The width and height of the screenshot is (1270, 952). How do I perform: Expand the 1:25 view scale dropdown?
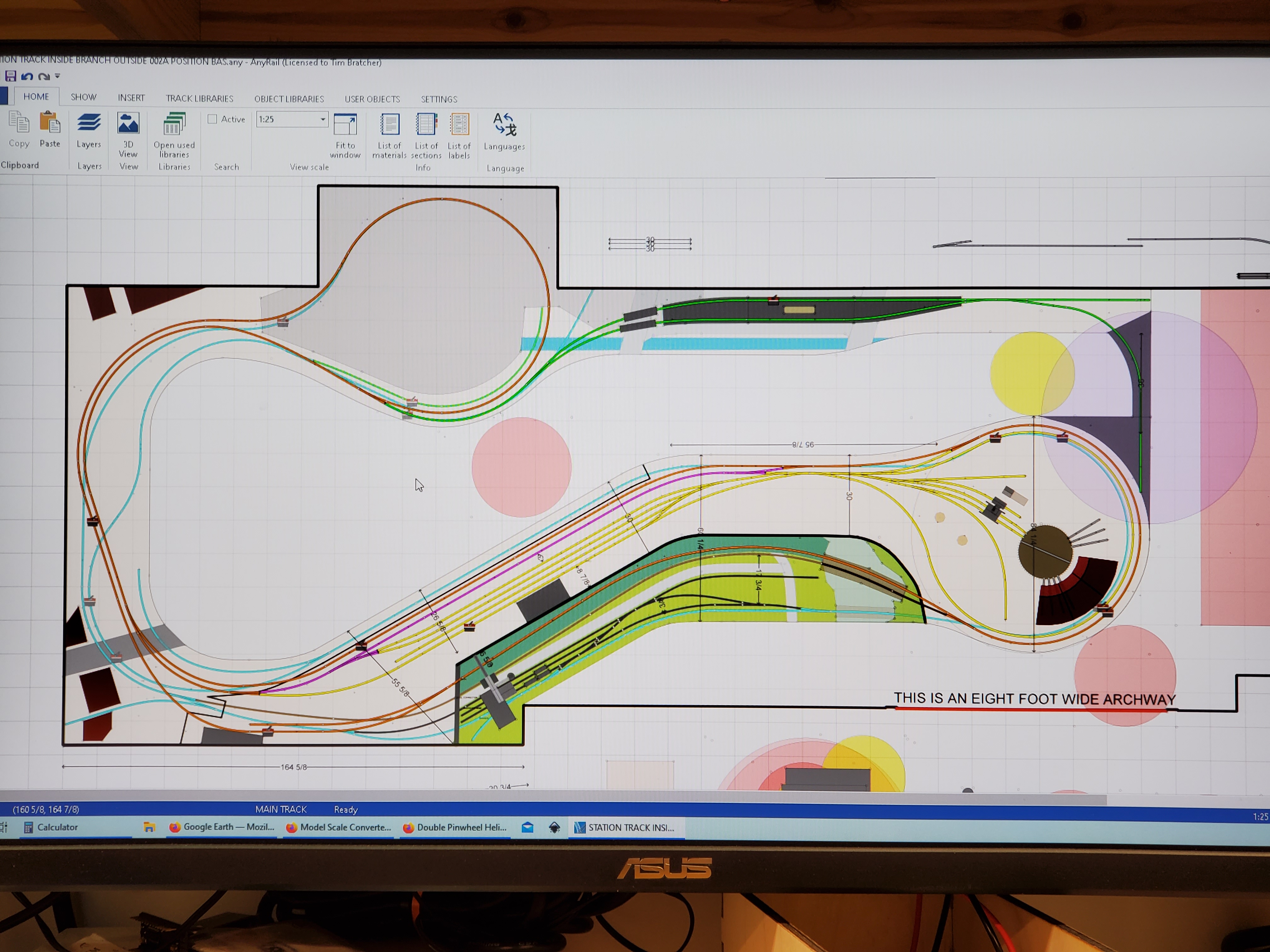[323, 119]
